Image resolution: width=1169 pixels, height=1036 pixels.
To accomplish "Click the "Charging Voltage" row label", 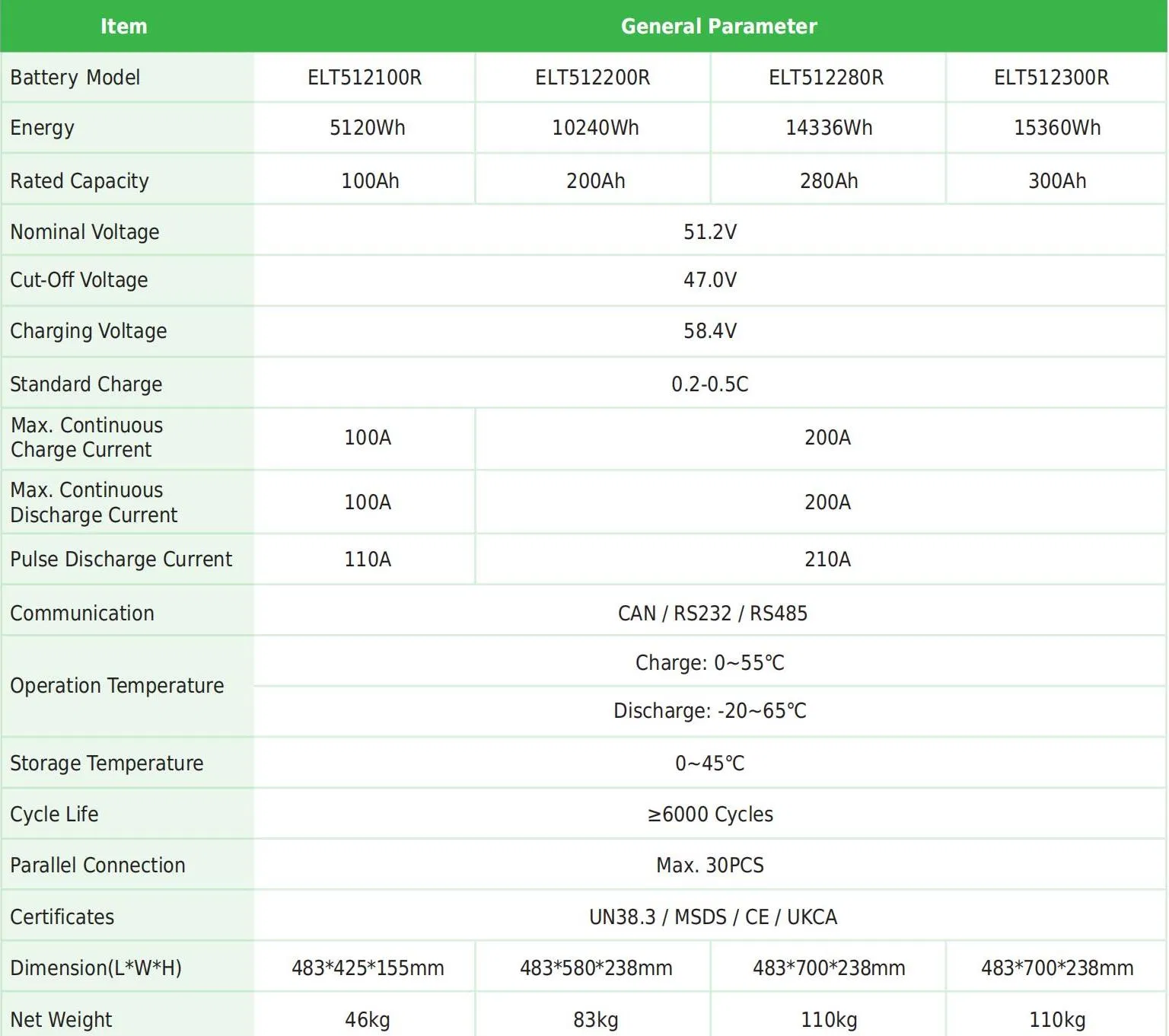I will [x=88, y=331].
